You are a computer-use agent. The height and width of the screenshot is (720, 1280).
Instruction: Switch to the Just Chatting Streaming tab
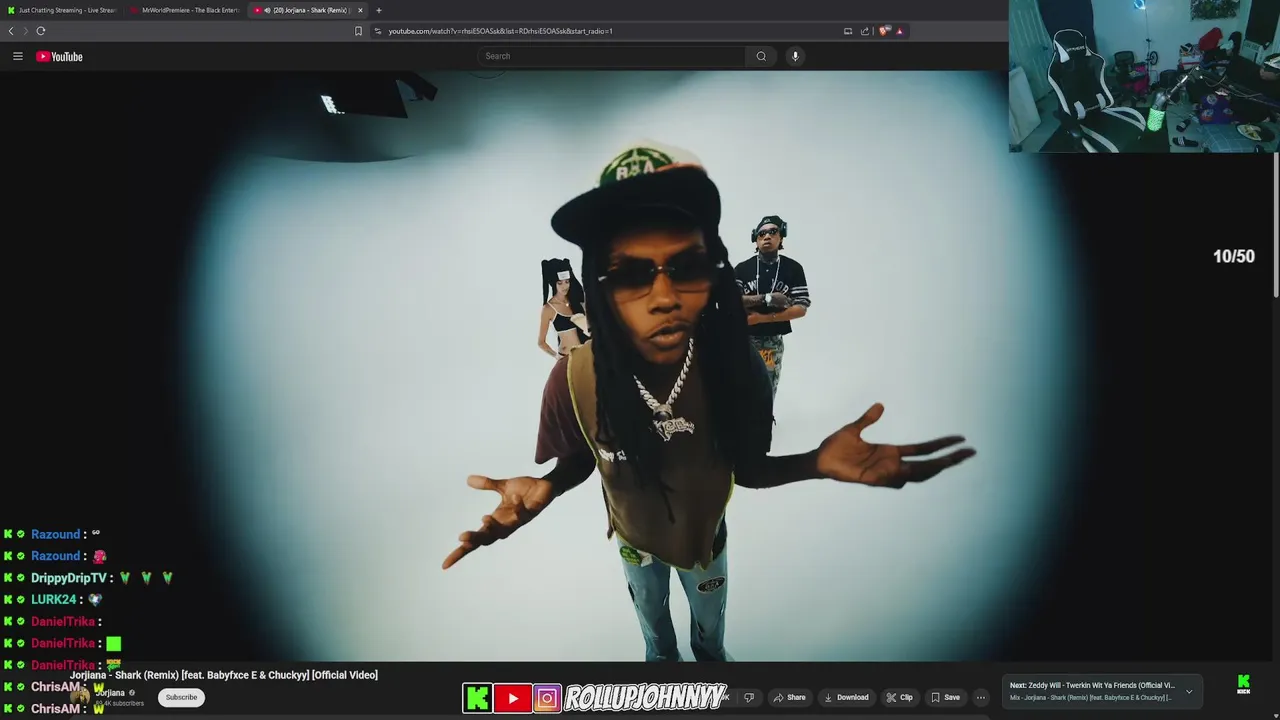click(61, 10)
